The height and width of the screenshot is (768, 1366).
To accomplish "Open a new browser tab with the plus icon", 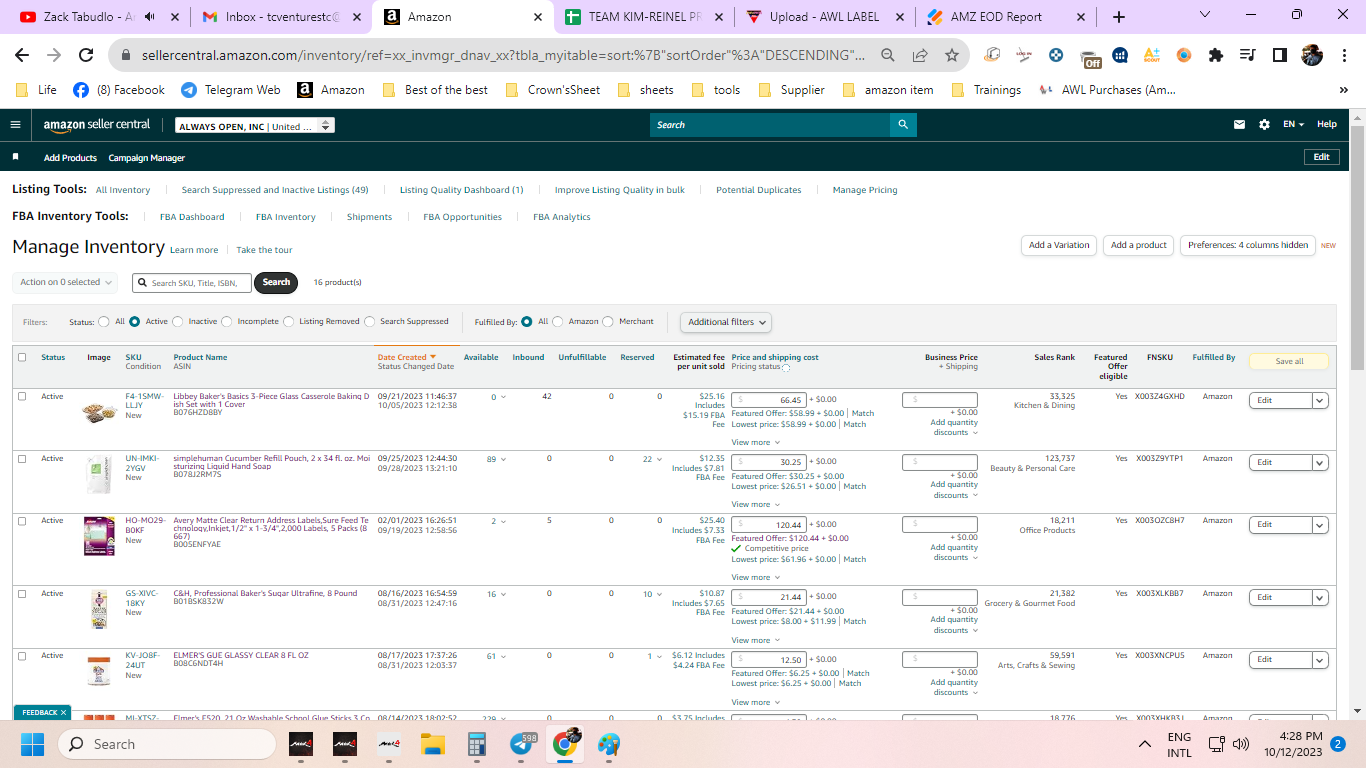I will coord(1119,17).
